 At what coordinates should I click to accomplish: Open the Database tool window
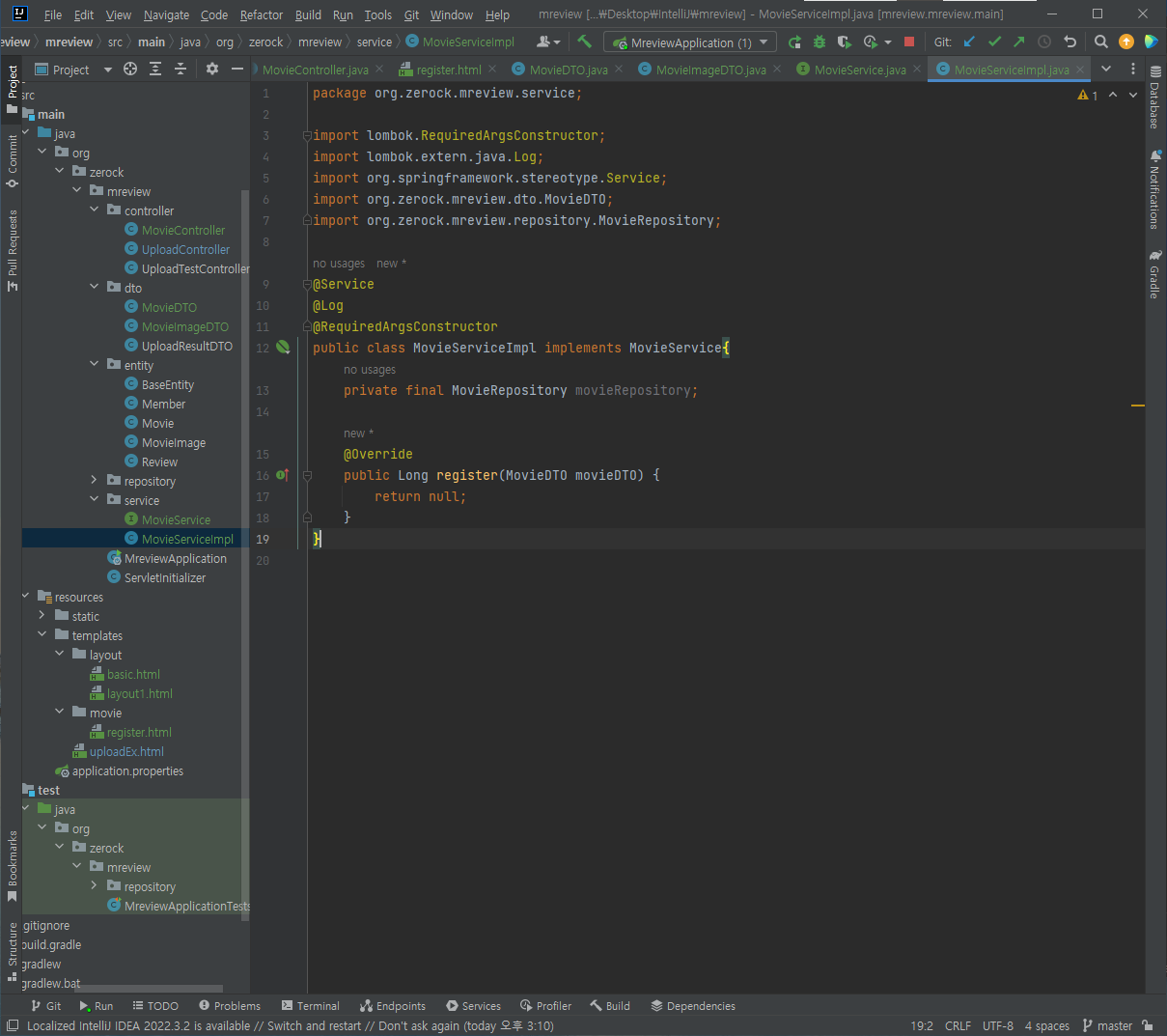point(1154,97)
